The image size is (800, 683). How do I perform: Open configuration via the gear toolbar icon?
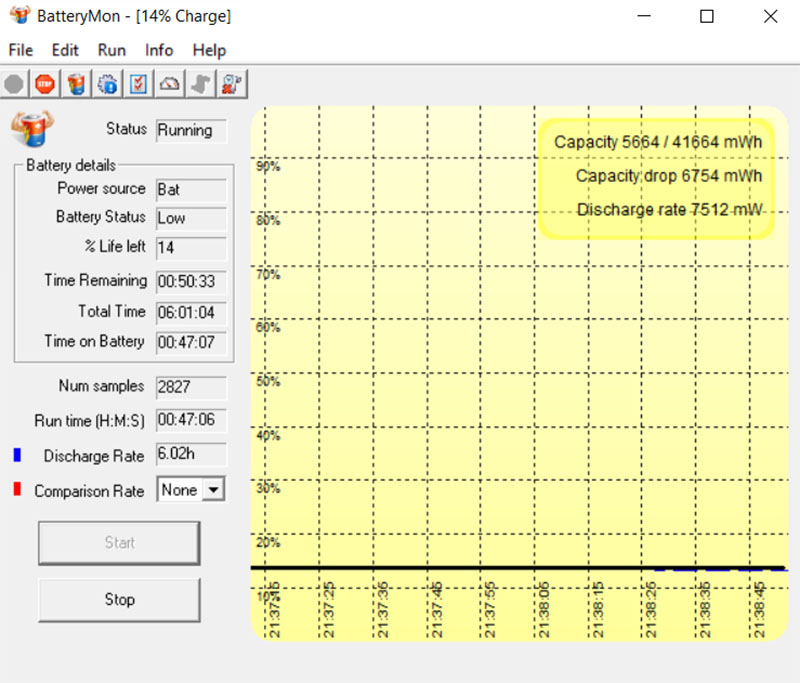[107, 84]
